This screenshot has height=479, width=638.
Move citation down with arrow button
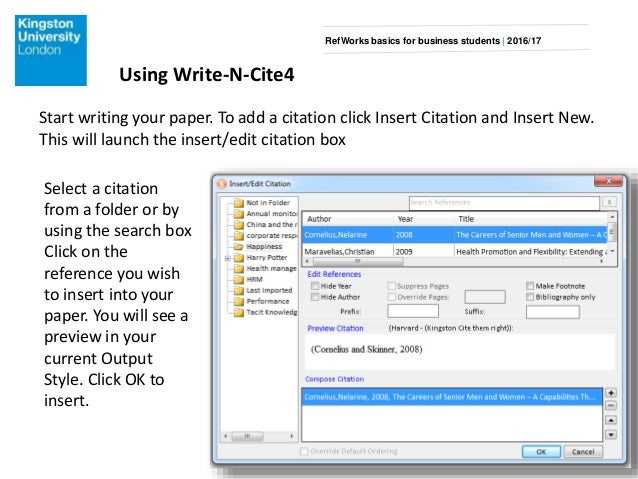tap(611, 435)
